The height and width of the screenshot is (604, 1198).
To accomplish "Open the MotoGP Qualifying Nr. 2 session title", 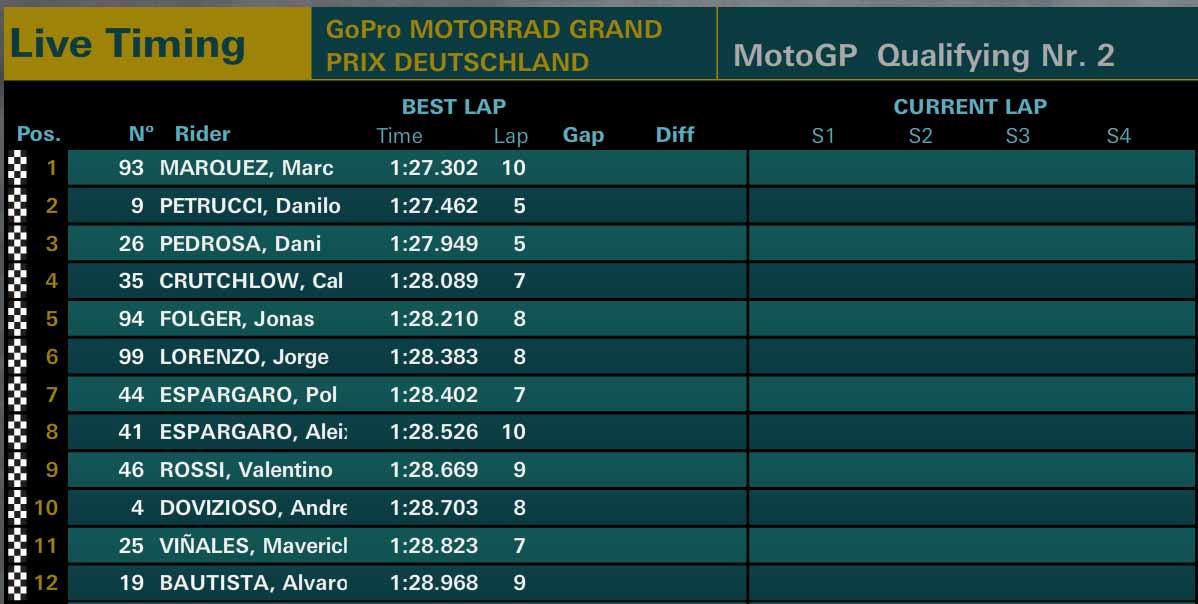I will pyautogui.click(x=924, y=56).
